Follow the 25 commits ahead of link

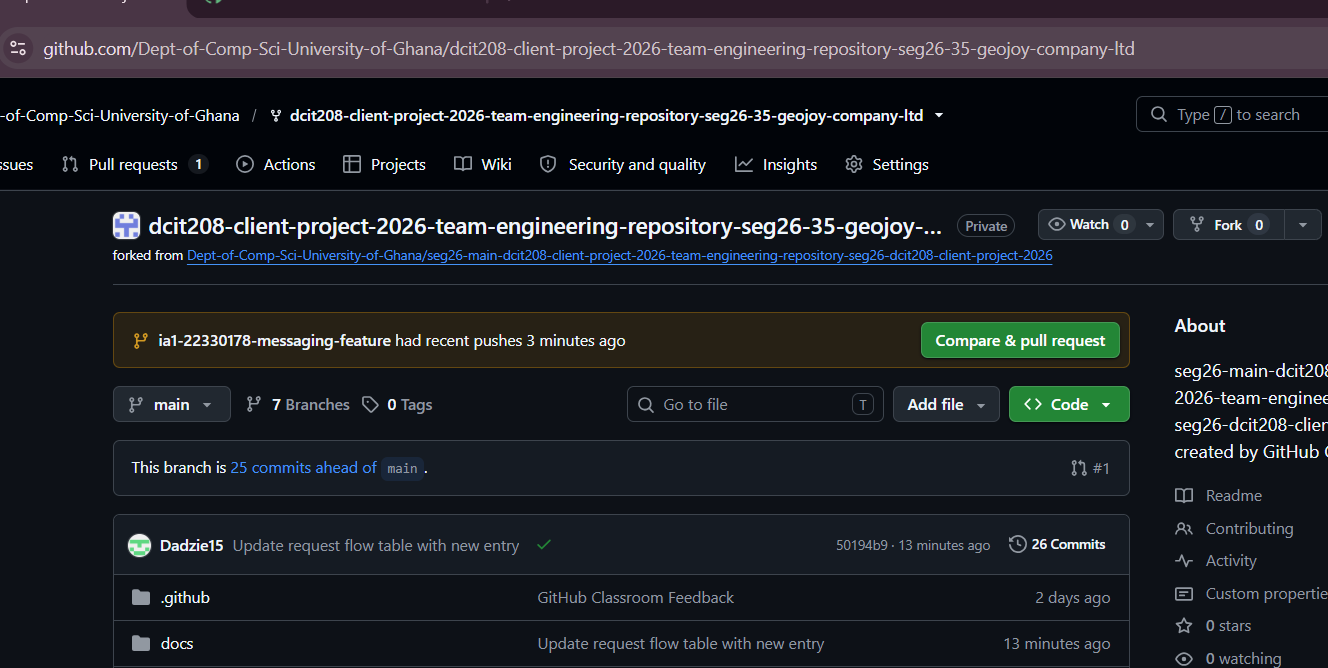(x=304, y=468)
